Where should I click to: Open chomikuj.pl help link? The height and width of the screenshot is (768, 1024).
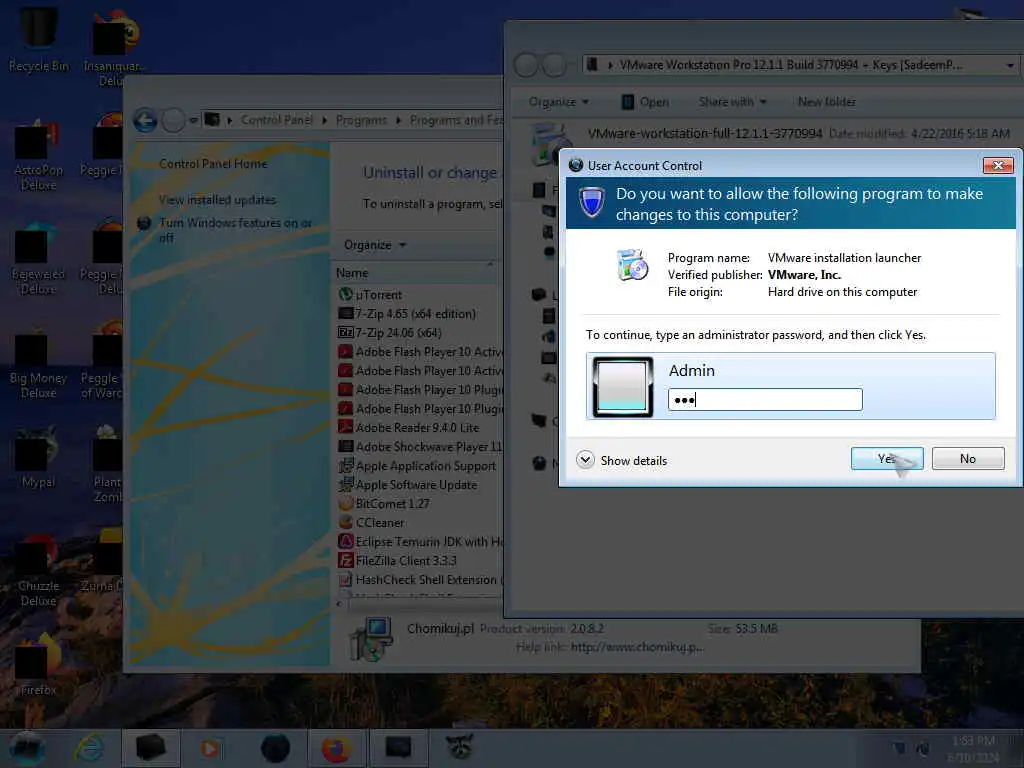coord(637,647)
